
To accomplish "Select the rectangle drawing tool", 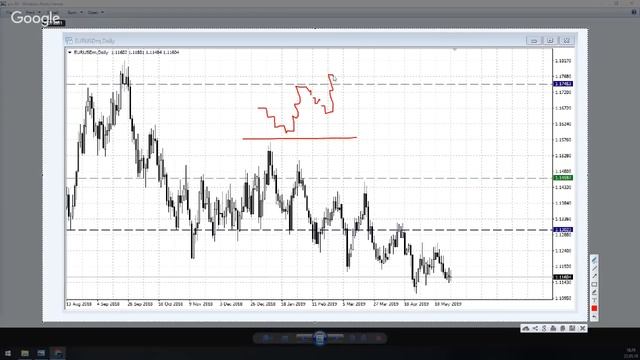I will (594, 284).
